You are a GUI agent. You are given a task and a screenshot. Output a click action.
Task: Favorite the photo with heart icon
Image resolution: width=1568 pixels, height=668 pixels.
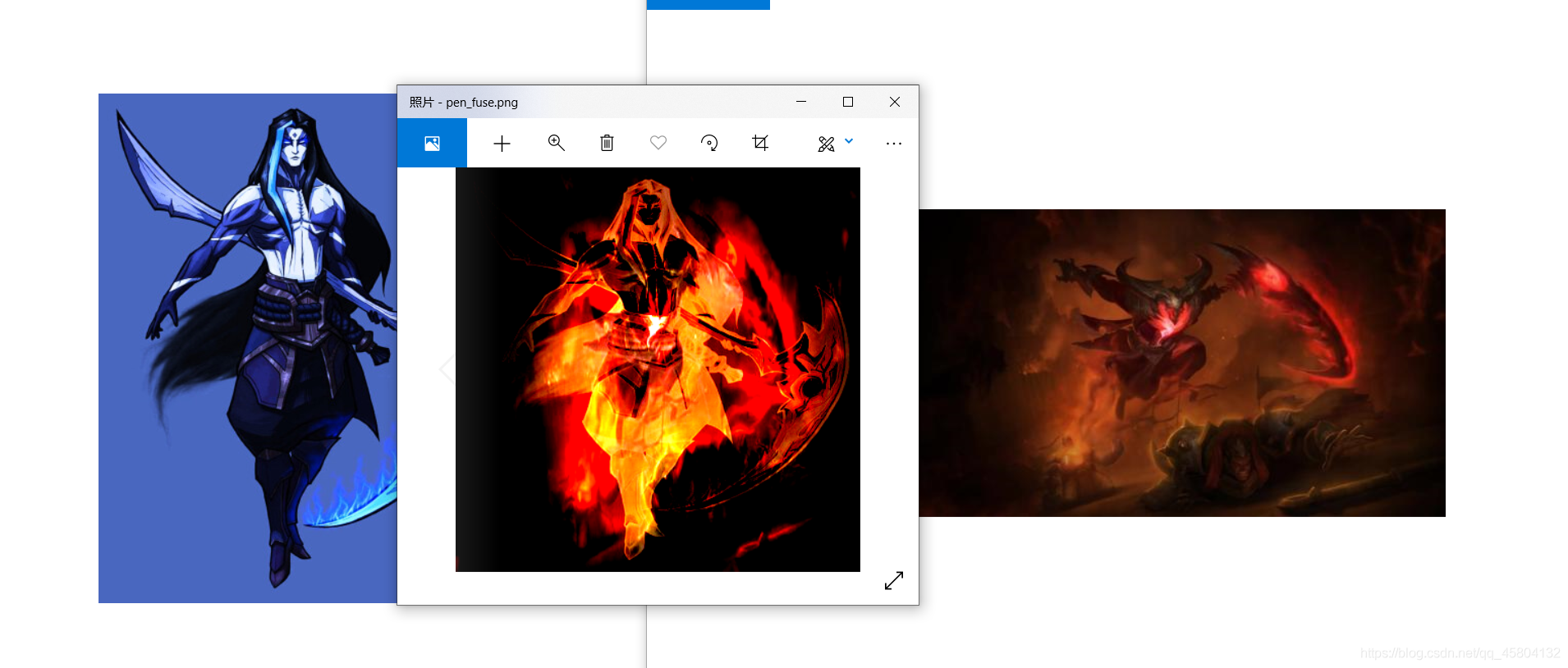[658, 143]
